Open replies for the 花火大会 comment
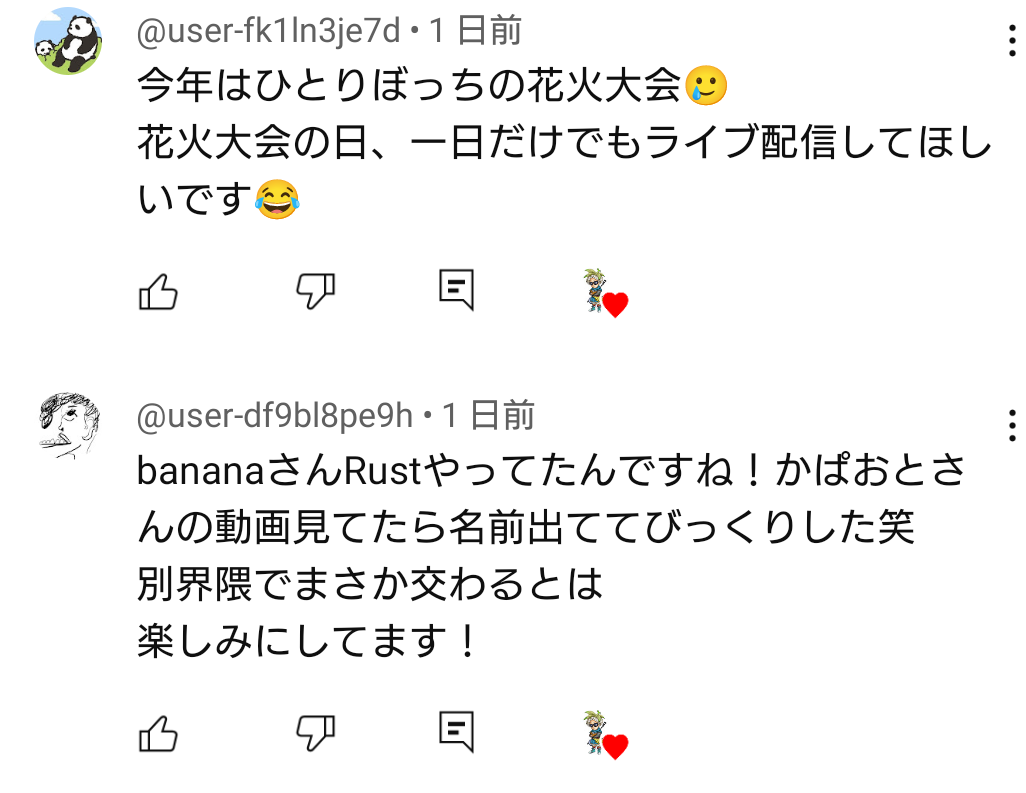Viewport: 1026px width, 793px height. point(456,289)
